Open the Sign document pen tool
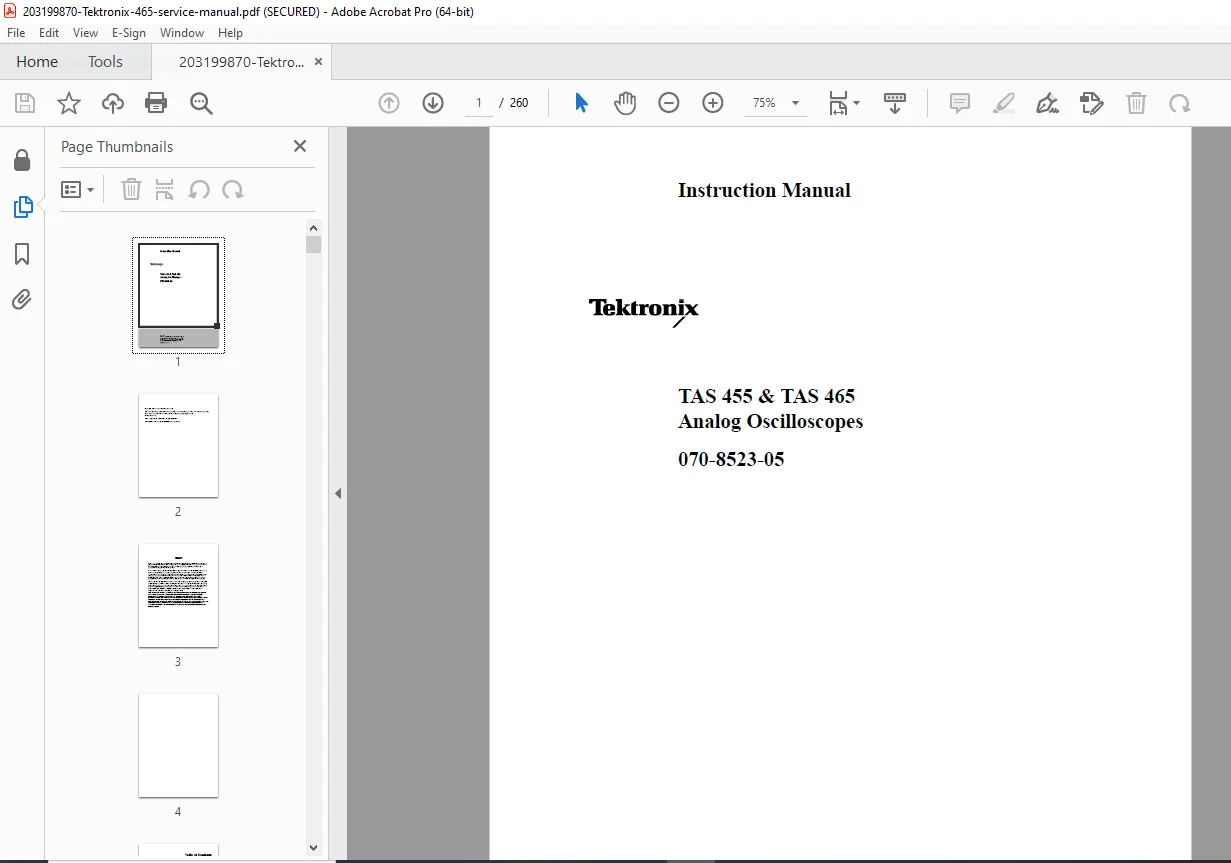Image resolution: width=1231 pixels, height=863 pixels. (x=1048, y=103)
